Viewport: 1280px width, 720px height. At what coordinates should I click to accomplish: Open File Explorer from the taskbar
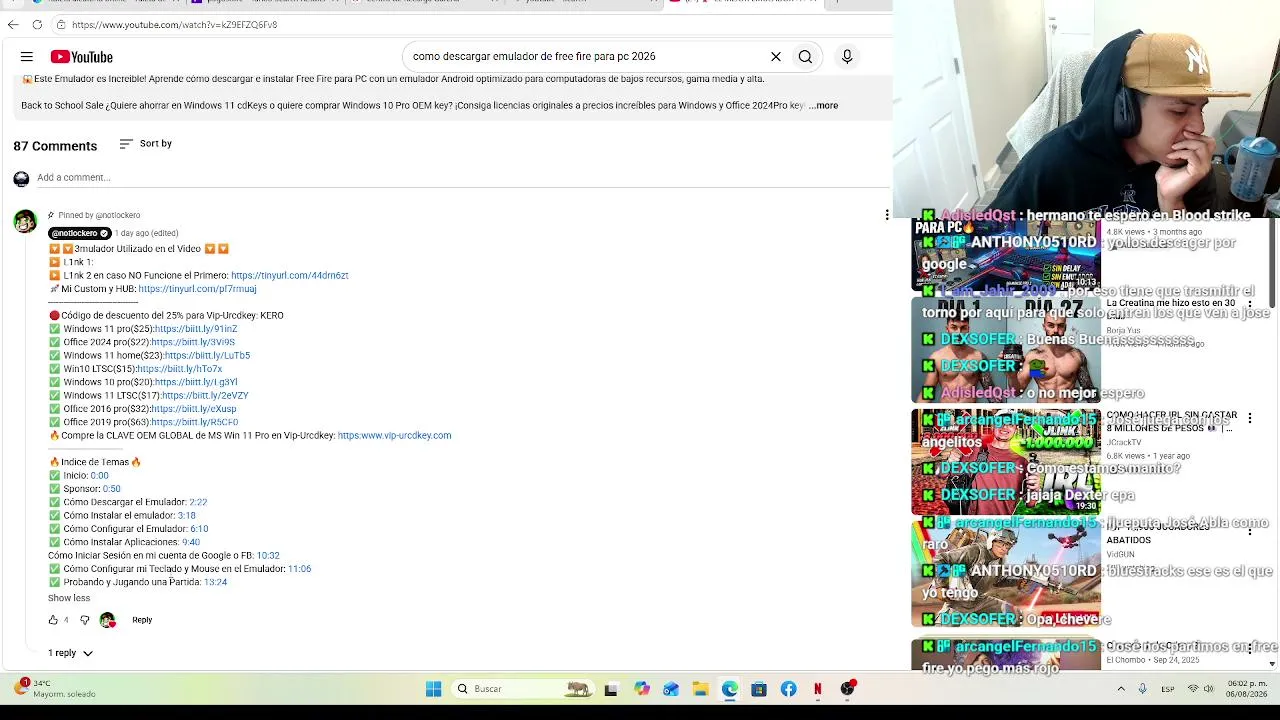tap(700, 689)
